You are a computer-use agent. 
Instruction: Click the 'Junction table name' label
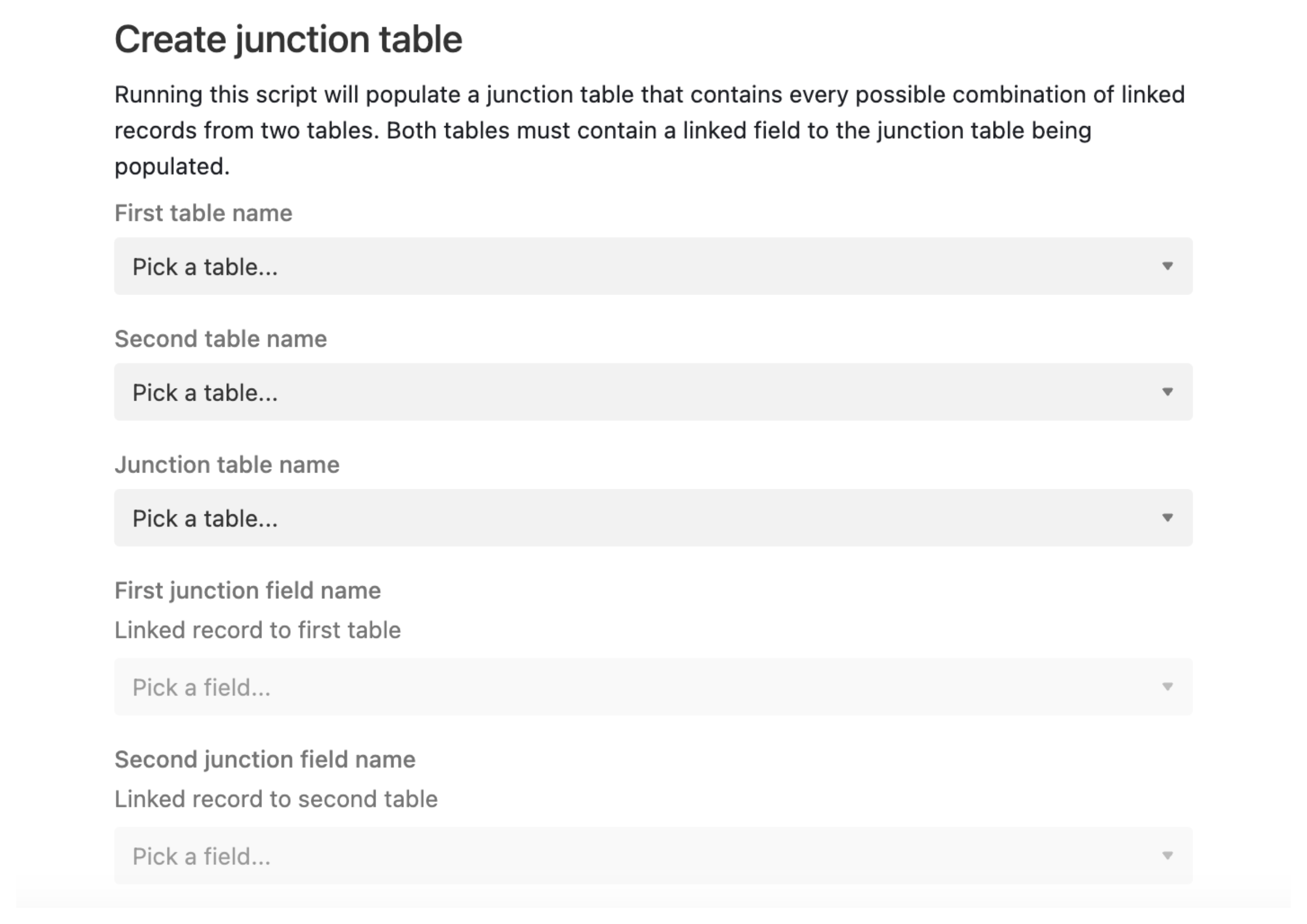click(226, 464)
